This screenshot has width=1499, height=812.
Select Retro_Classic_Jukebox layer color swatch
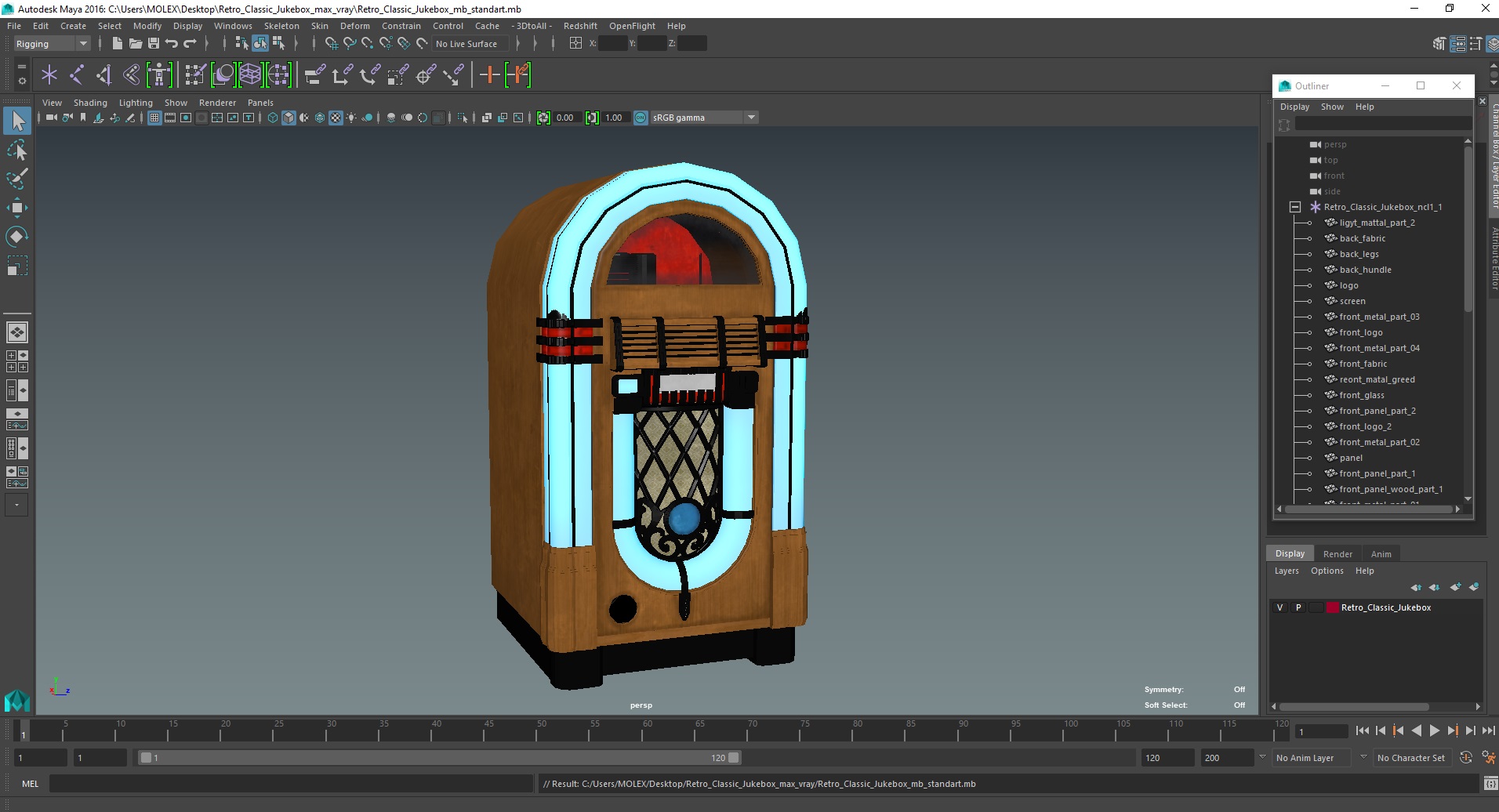point(1333,607)
